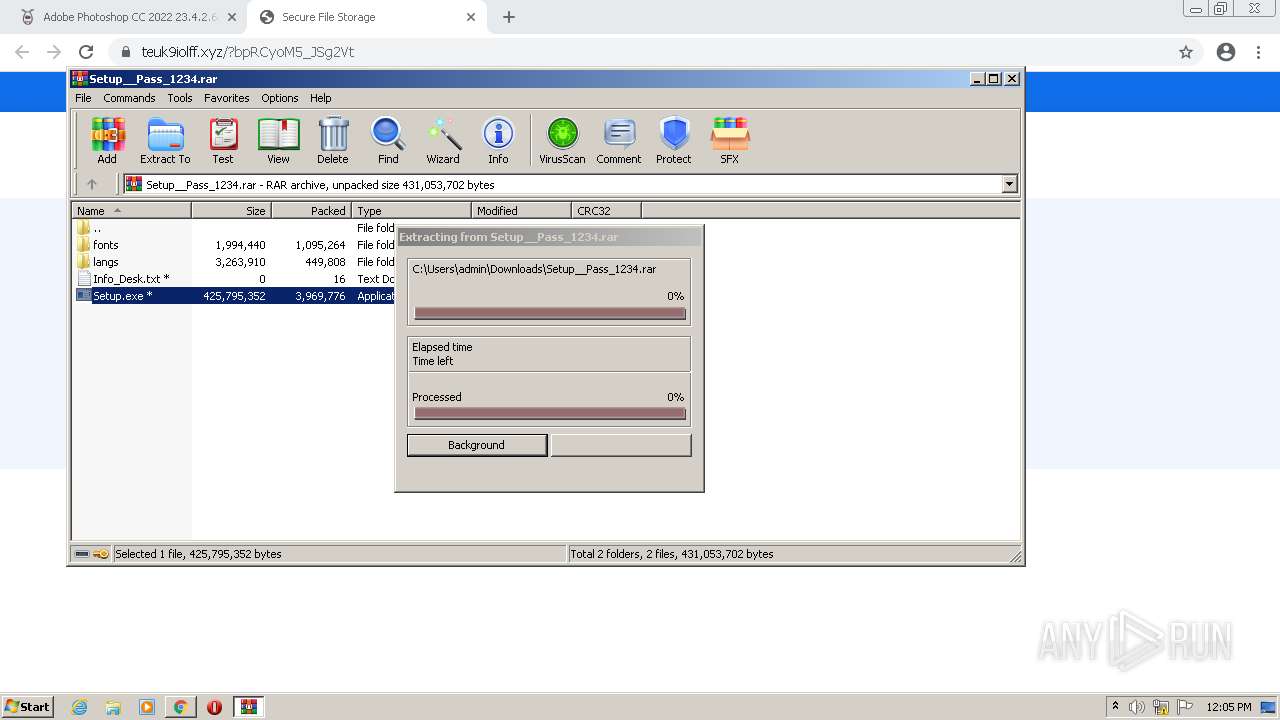Click the browser back arrow

pos(22,52)
